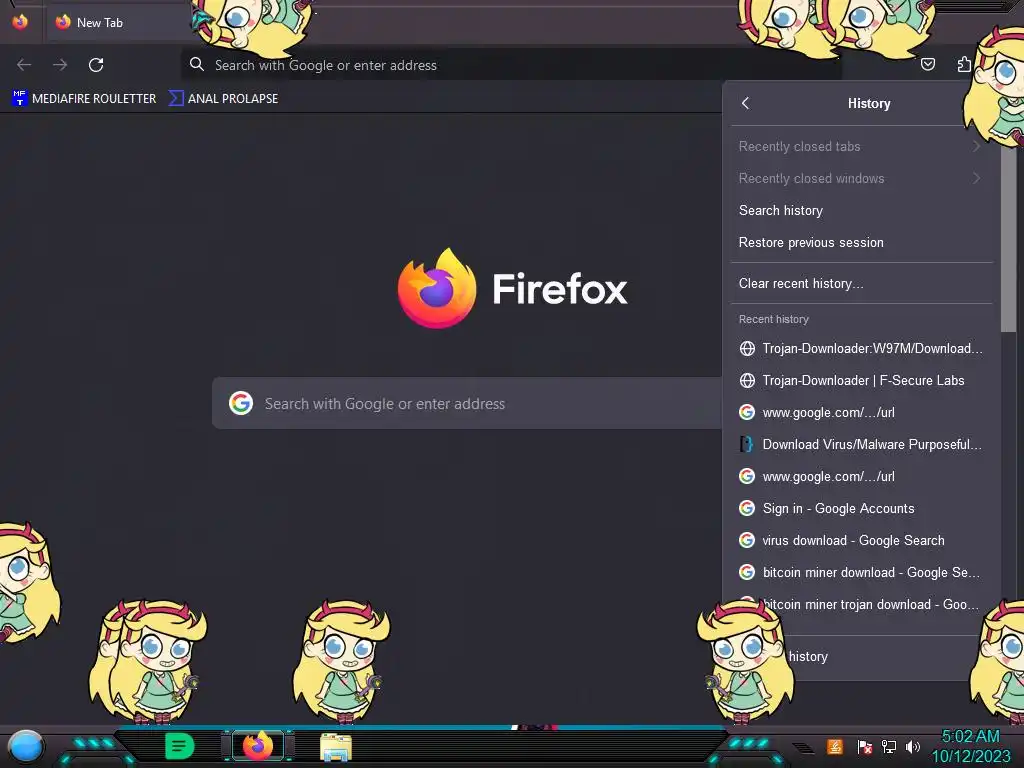Choose Restore previous session
Viewport: 1024px width, 768px height.
(x=861, y=242)
